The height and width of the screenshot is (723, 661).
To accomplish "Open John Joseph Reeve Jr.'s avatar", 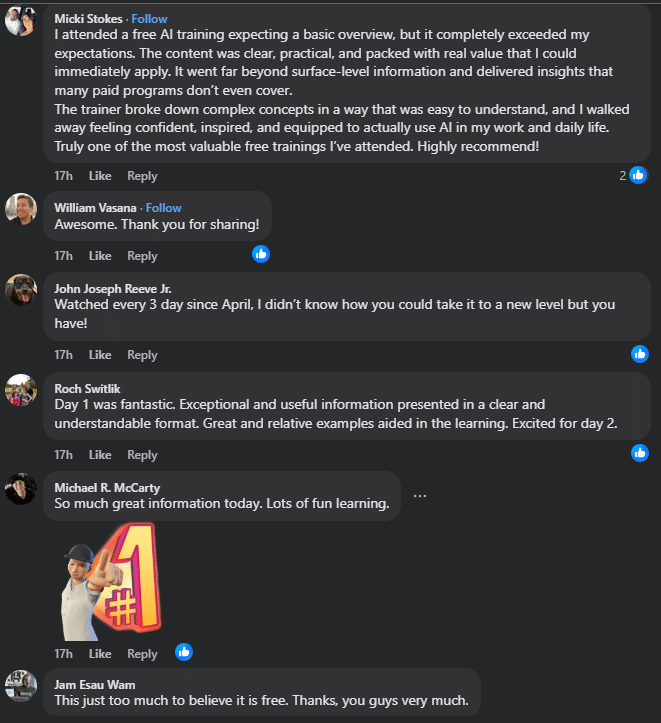I will pyautogui.click(x=21, y=289).
